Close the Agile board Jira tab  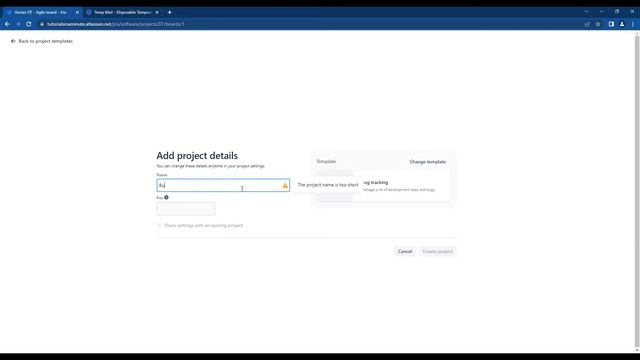(77, 12)
